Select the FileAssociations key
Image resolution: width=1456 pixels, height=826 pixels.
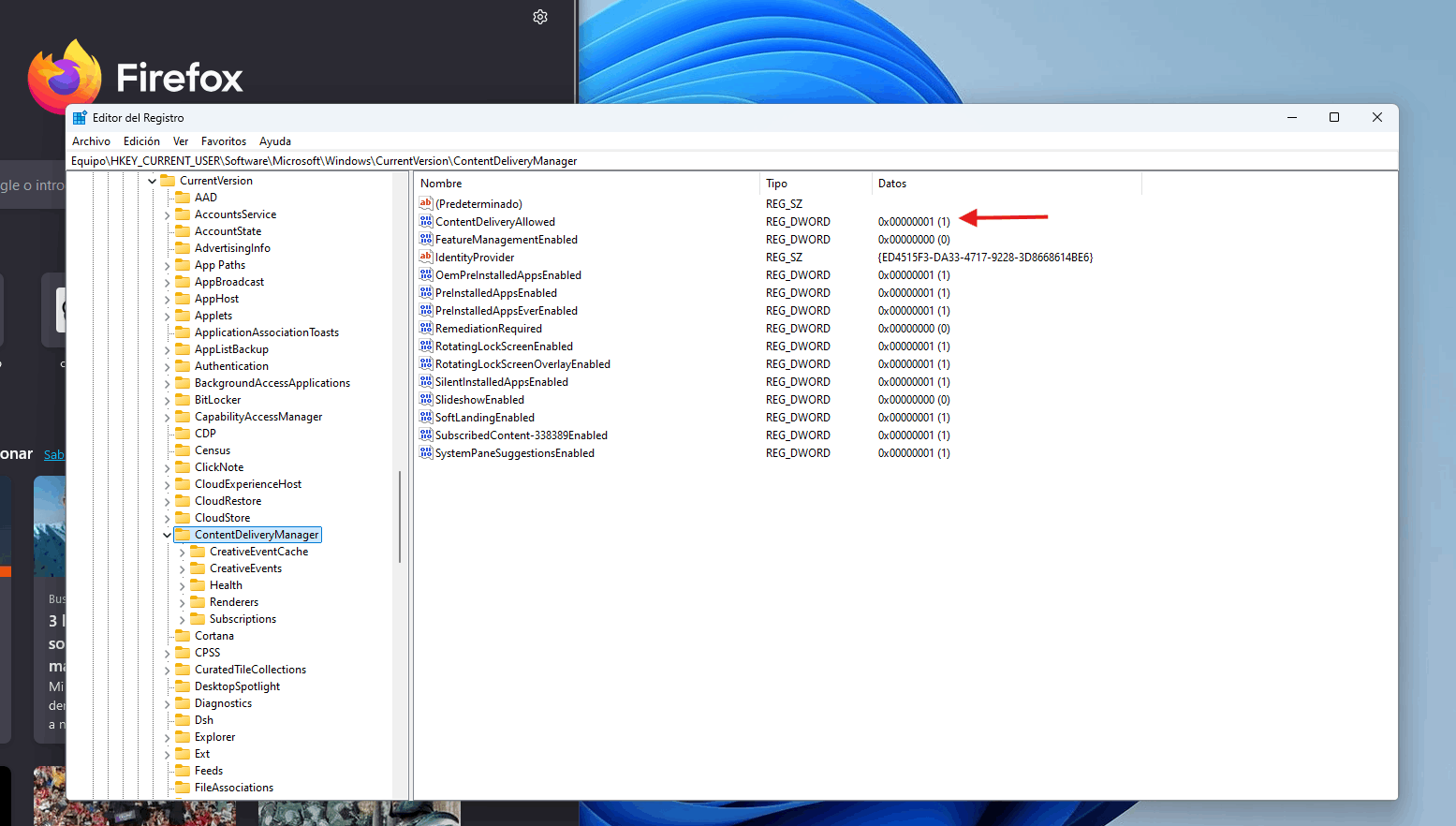click(234, 788)
